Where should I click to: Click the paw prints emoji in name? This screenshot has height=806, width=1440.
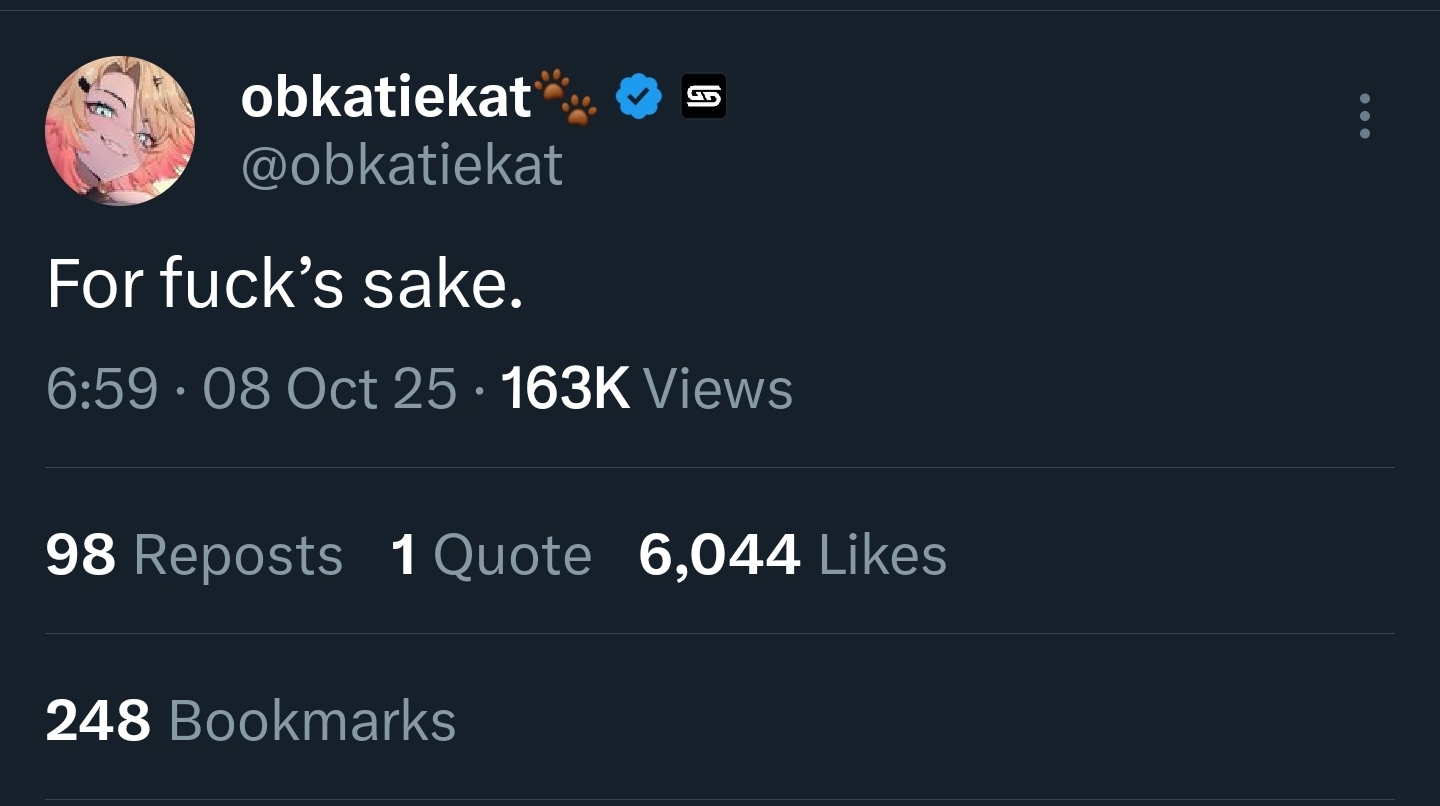pos(566,97)
